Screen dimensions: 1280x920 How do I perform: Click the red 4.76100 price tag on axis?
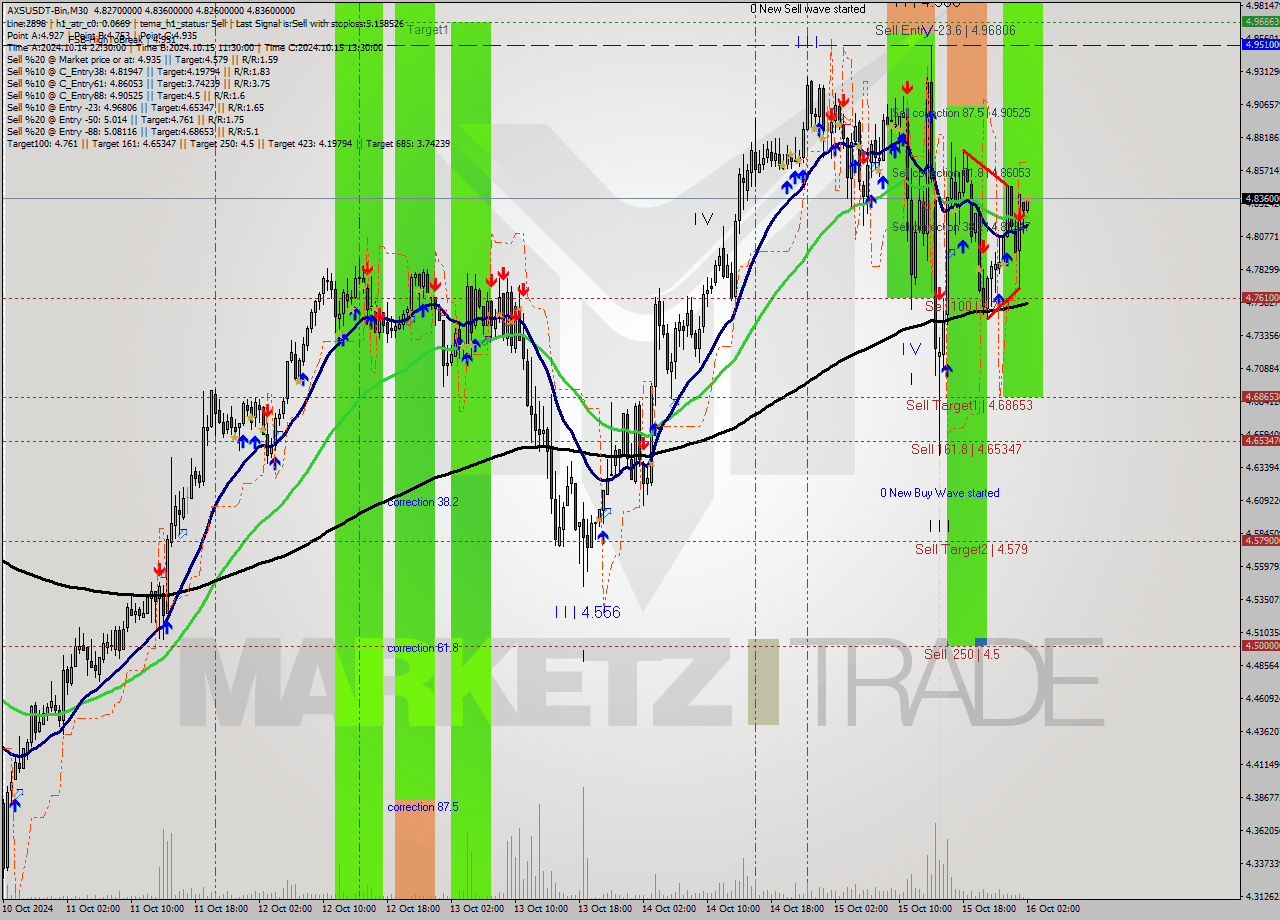coord(1261,298)
